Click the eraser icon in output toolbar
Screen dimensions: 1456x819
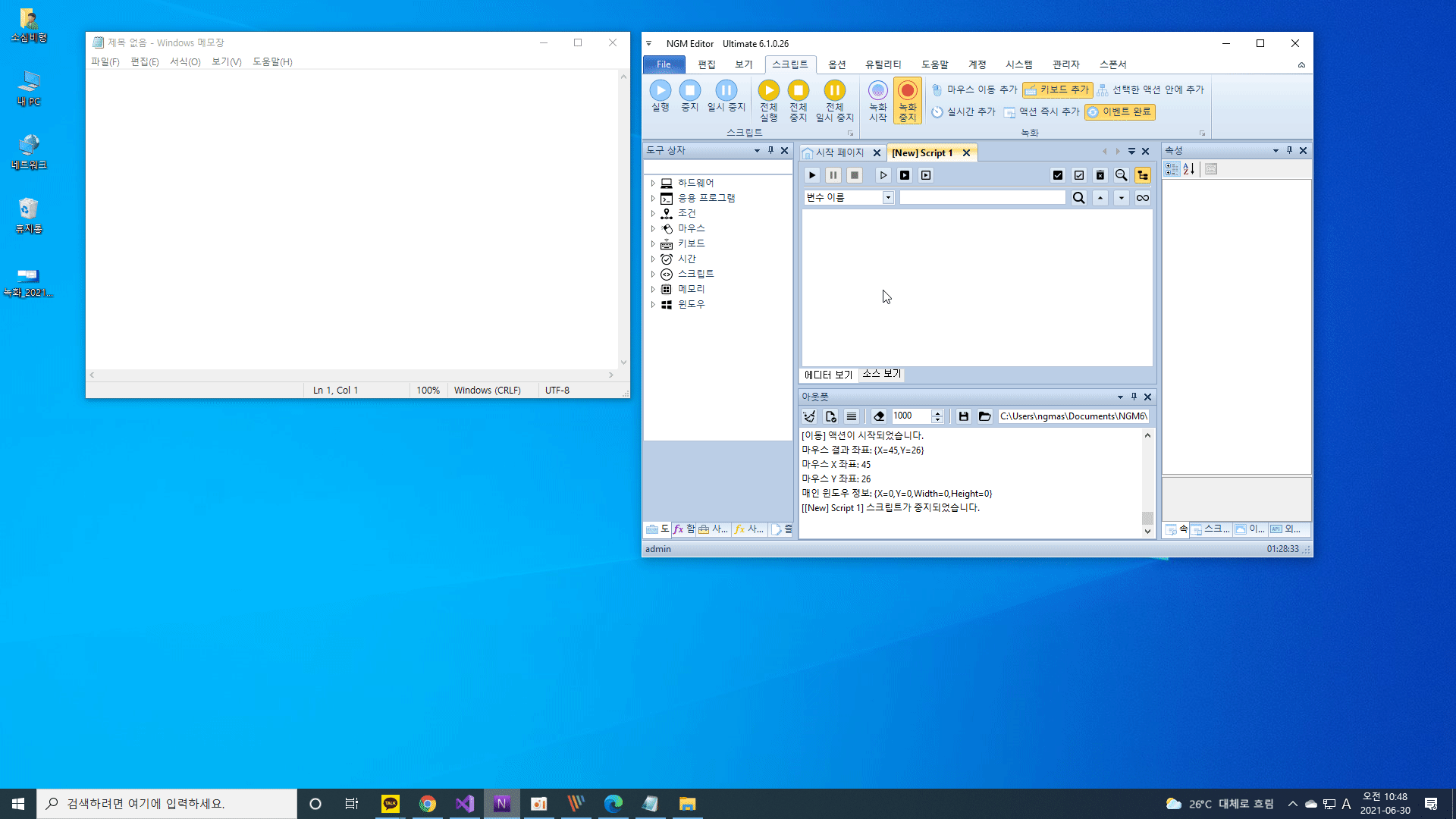tap(879, 416)
